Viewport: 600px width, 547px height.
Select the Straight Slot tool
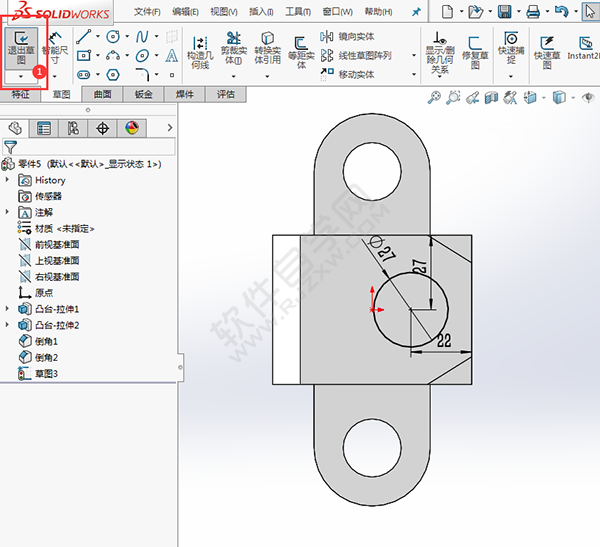(83, 75)
